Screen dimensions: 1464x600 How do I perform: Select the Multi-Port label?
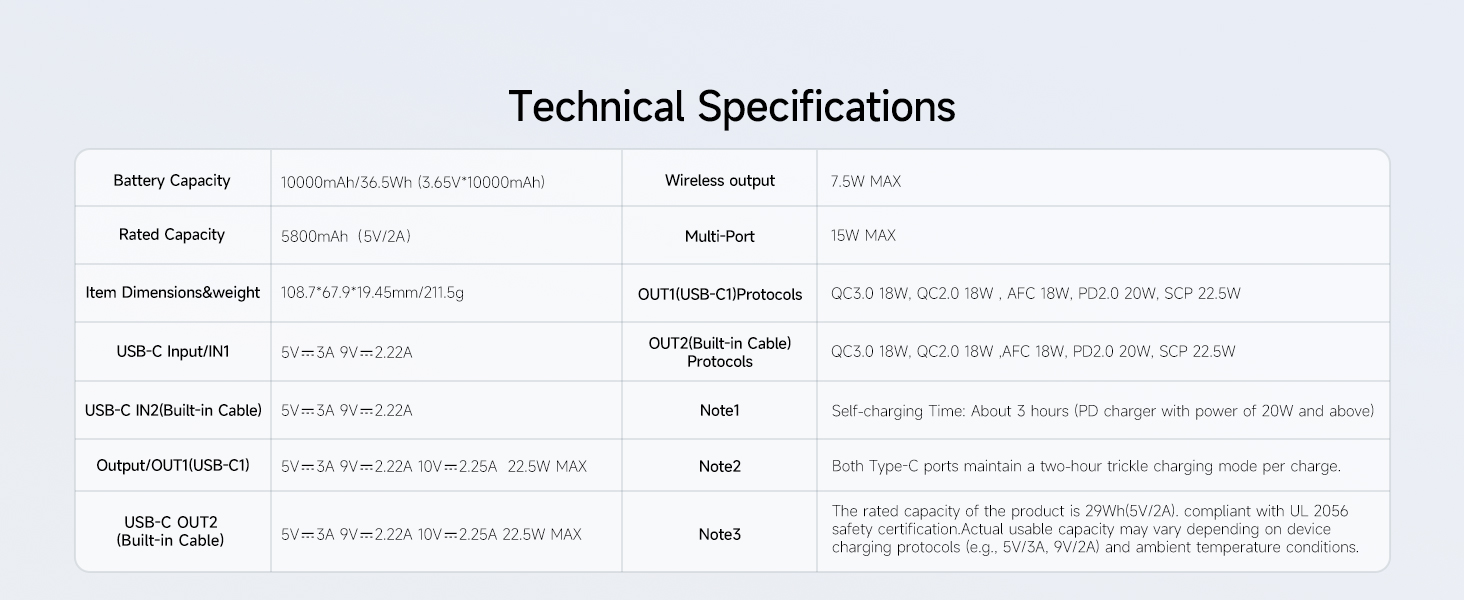pos(720,236)
